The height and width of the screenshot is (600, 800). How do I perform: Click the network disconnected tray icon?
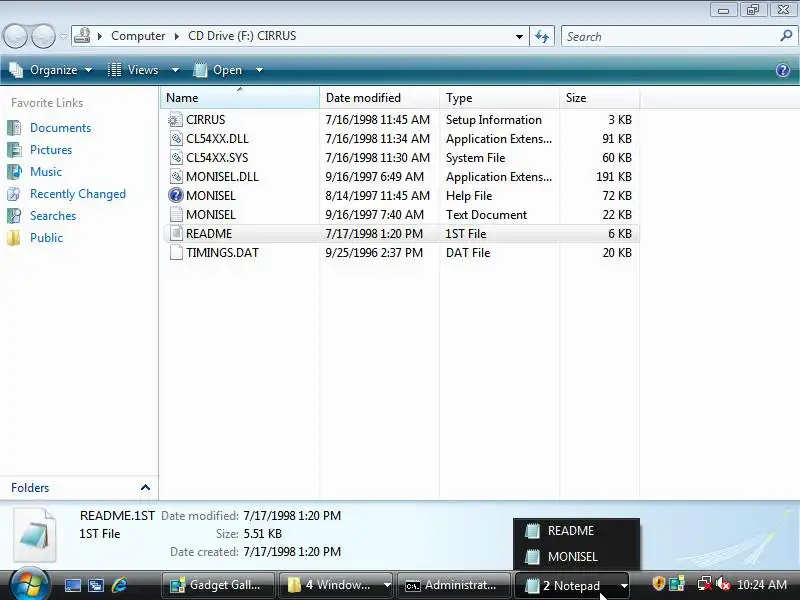pos(705,583)
